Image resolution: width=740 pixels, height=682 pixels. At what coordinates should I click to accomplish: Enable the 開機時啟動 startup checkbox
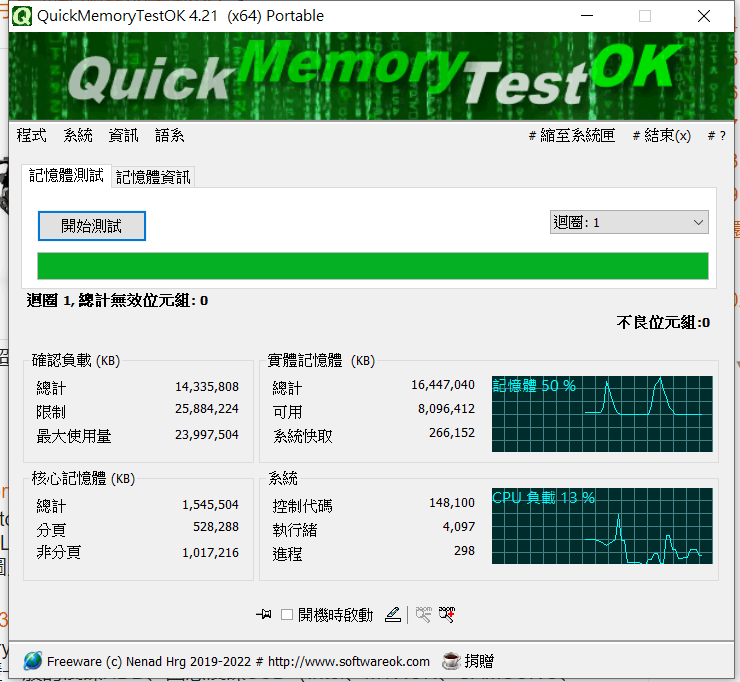point(286,615)
